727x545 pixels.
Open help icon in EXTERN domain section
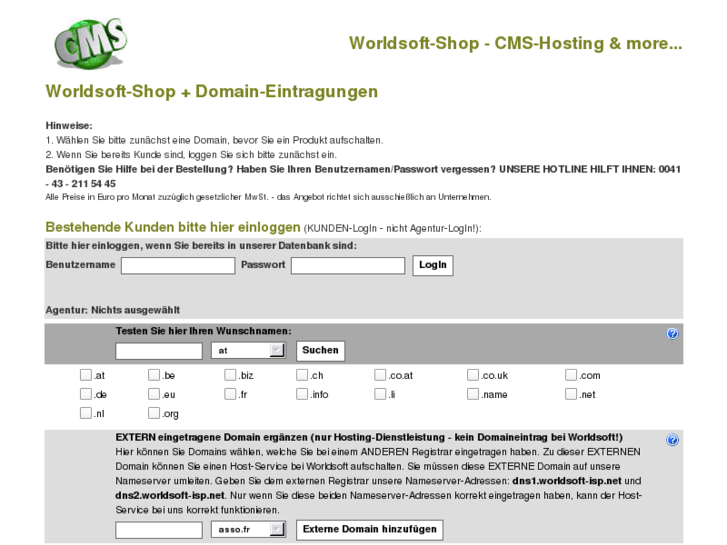(x=672, y=440)
